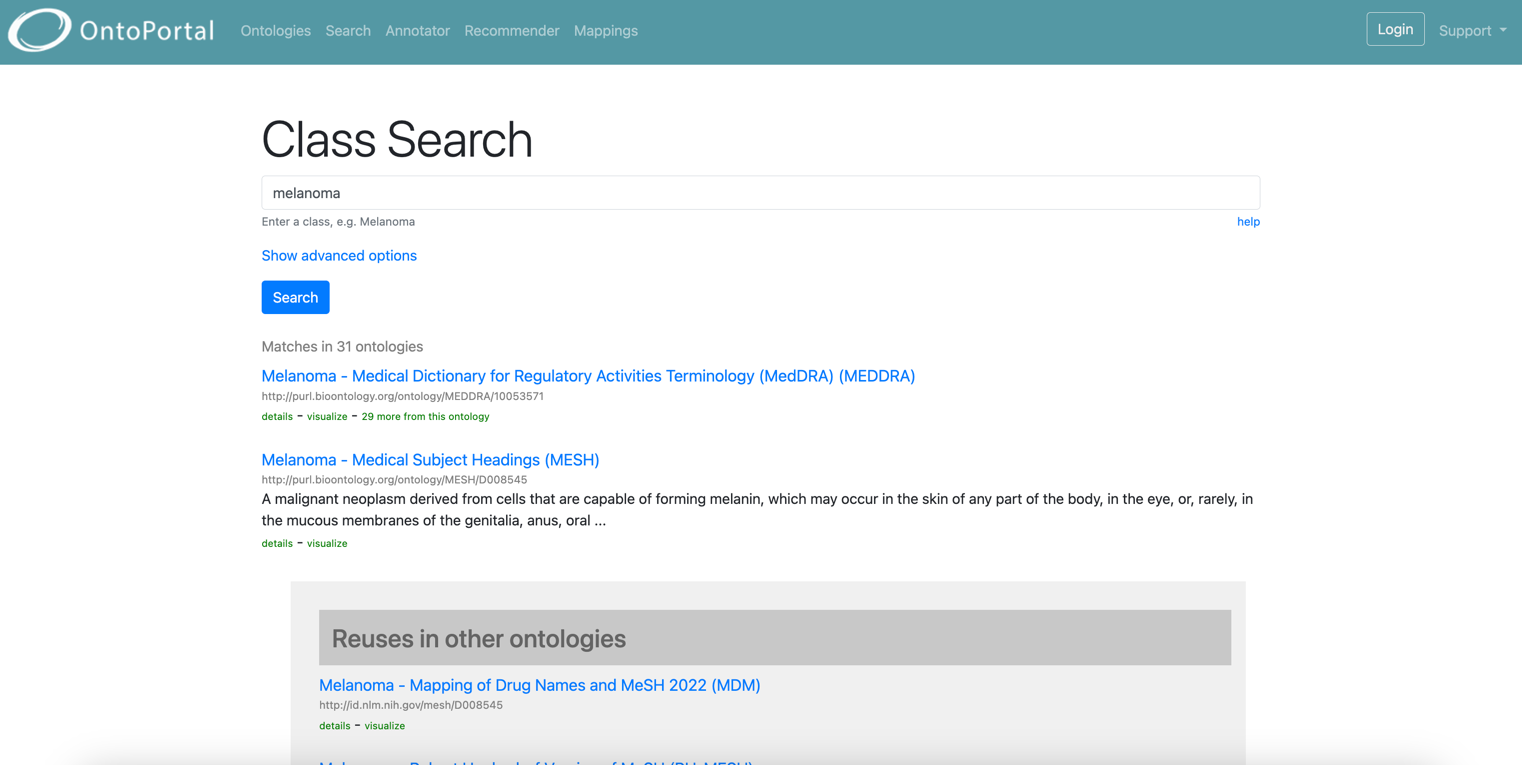Screen dimensions: 1522x765
Task: Navigate to Mappings
Action: click(606, 31)
